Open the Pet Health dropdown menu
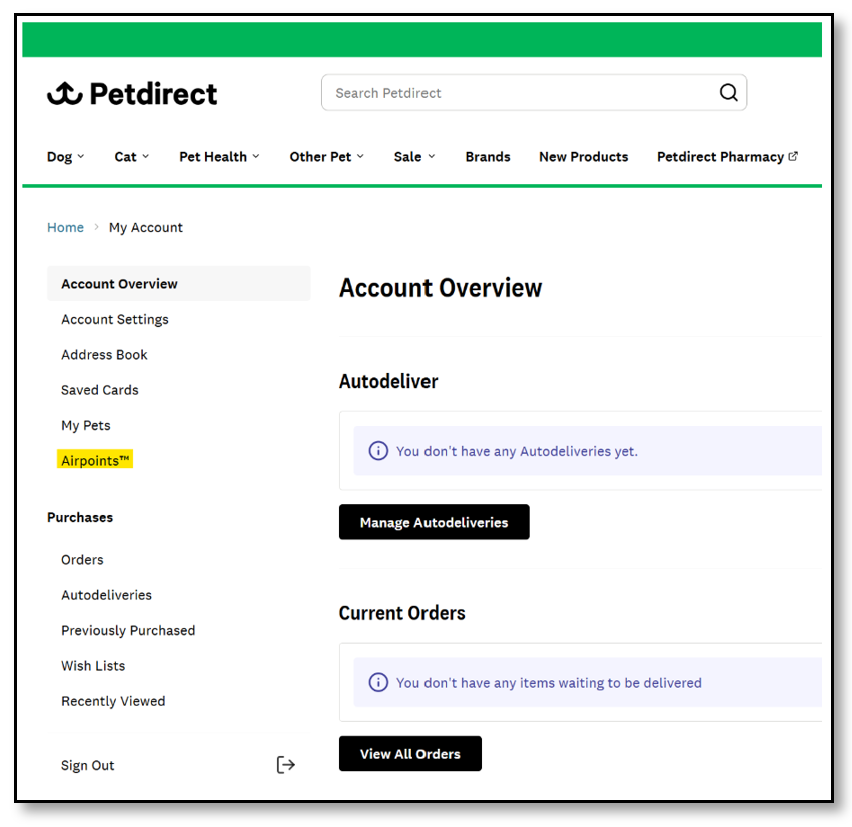 (x=219, y=156)
